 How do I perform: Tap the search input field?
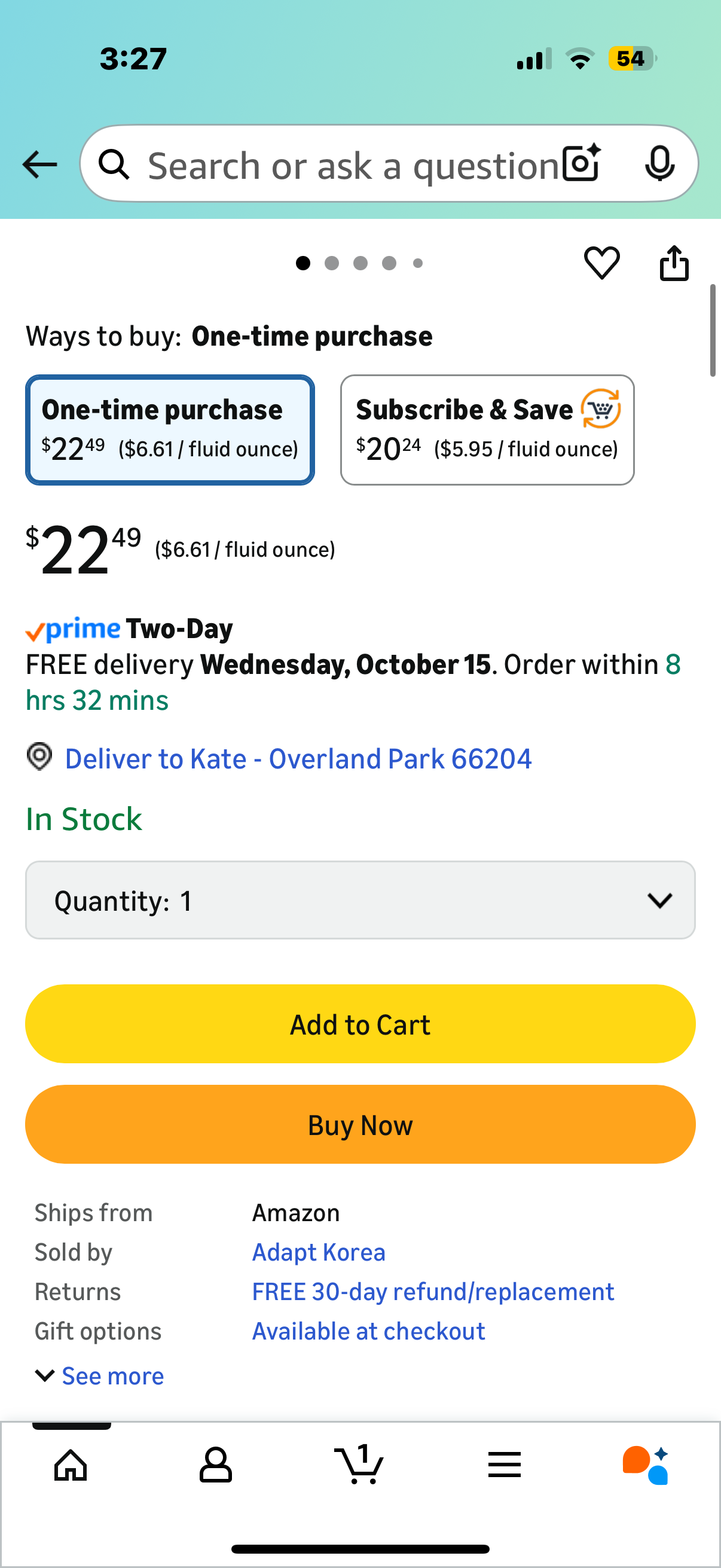(353, 165)
